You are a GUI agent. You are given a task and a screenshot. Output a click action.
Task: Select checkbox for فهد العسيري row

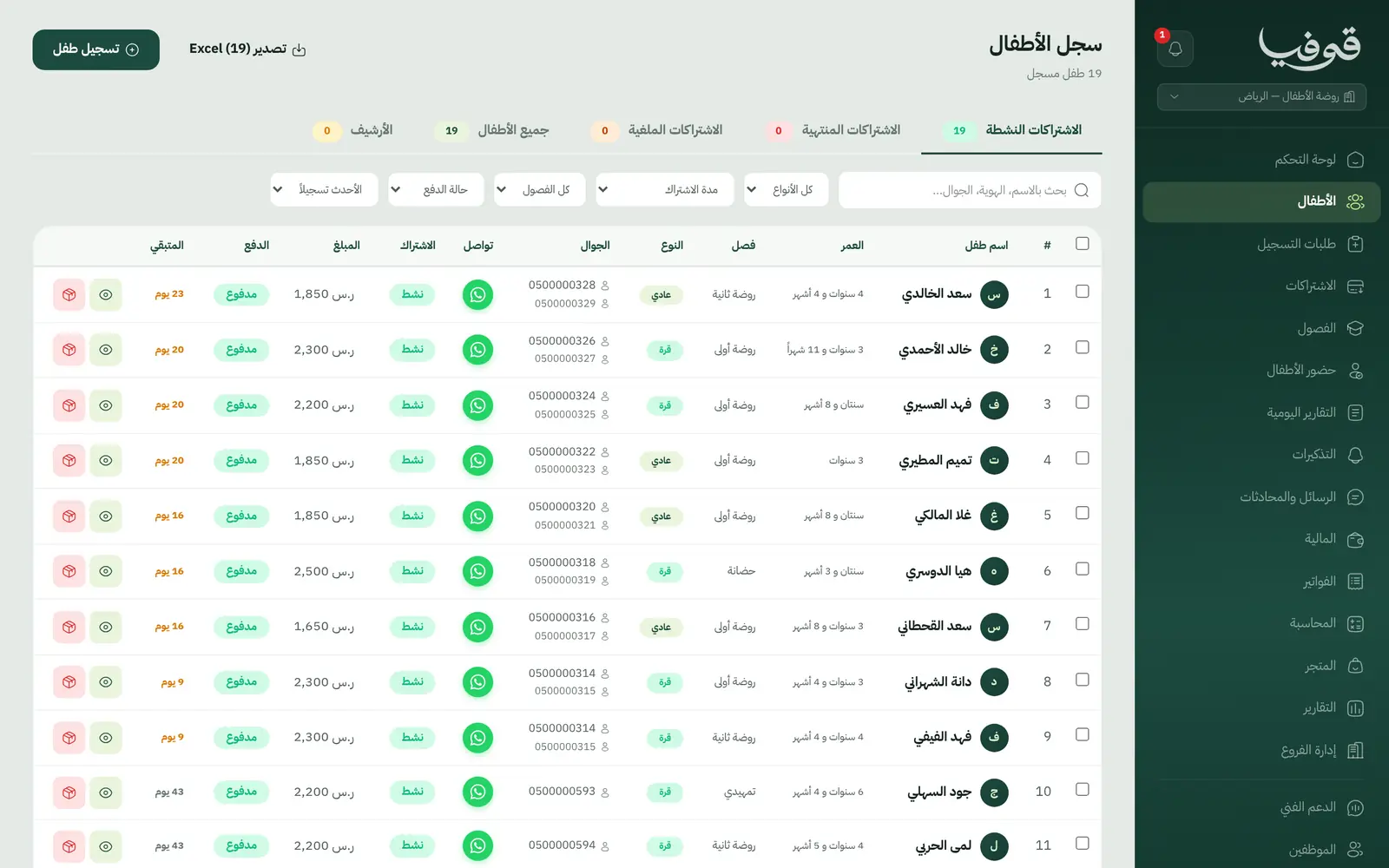point(1082,403)
